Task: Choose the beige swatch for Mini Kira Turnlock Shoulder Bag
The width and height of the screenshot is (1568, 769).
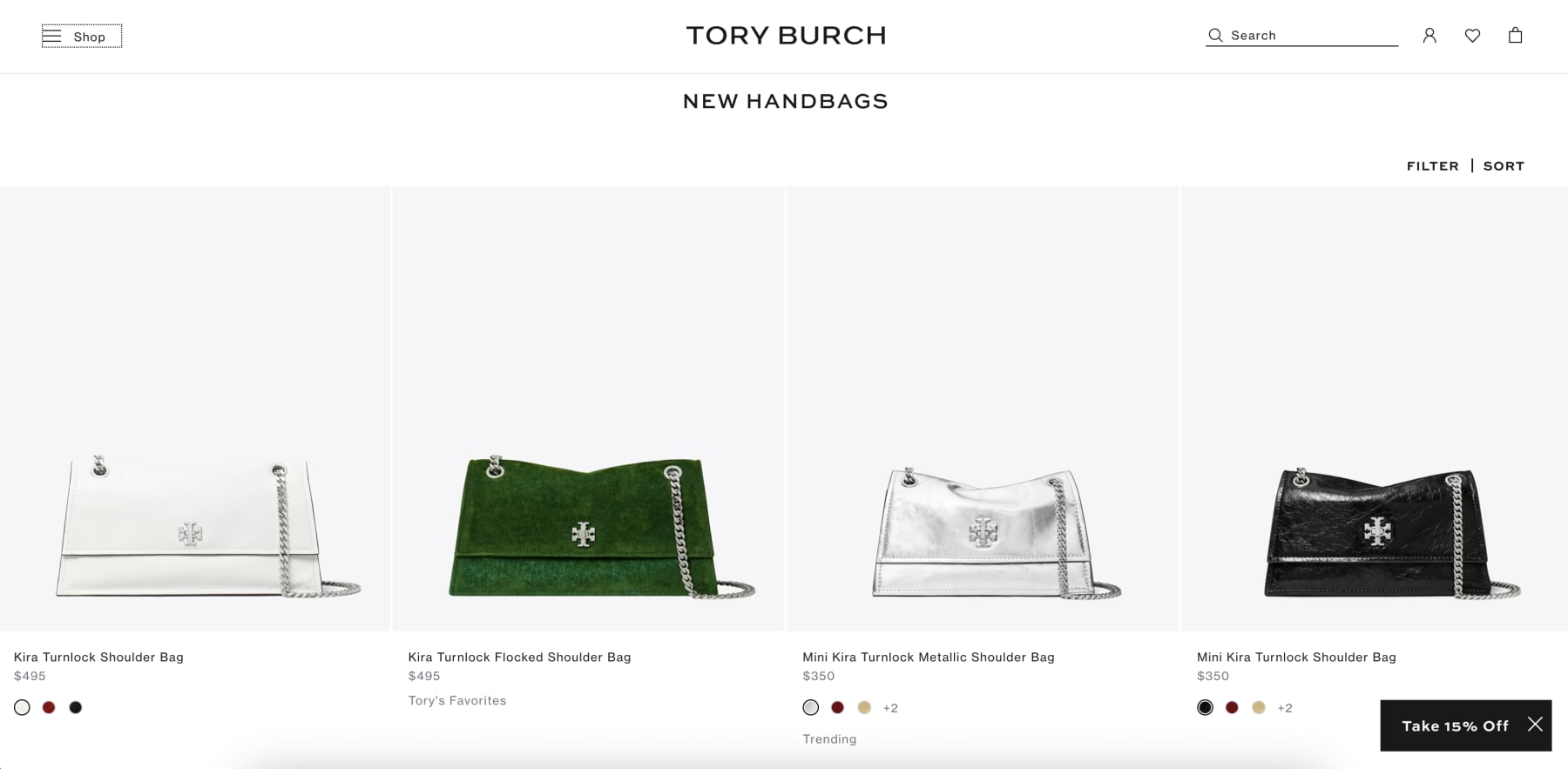Action: pyautogui.click(x=1258, y=707)
